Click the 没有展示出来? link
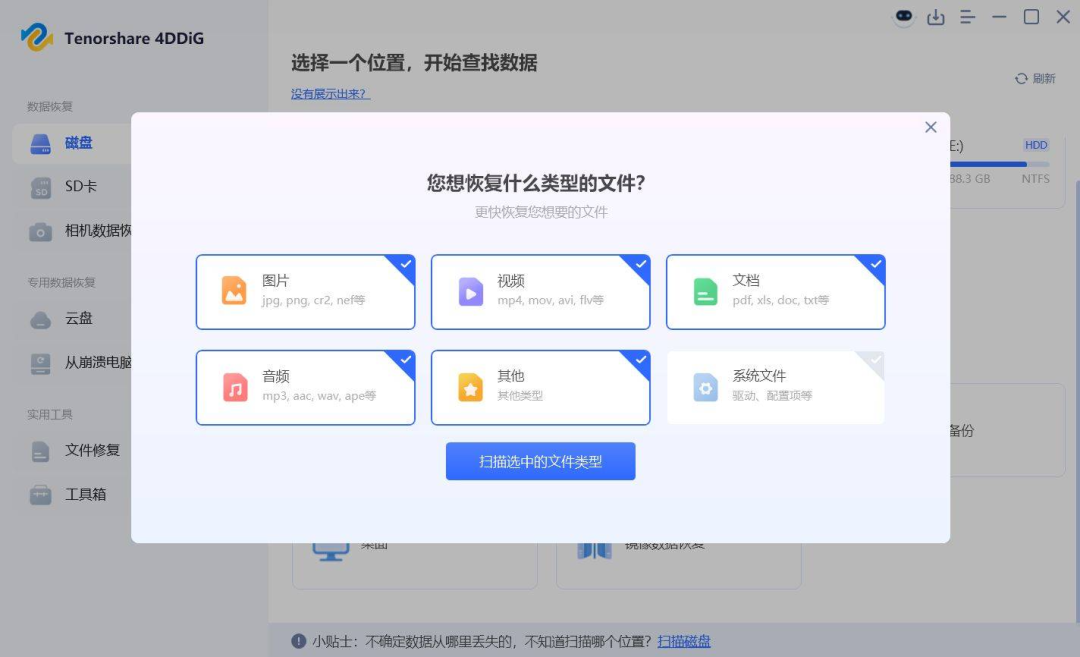The width and height of the screenshot is (1080, 657). pos(330,93)
